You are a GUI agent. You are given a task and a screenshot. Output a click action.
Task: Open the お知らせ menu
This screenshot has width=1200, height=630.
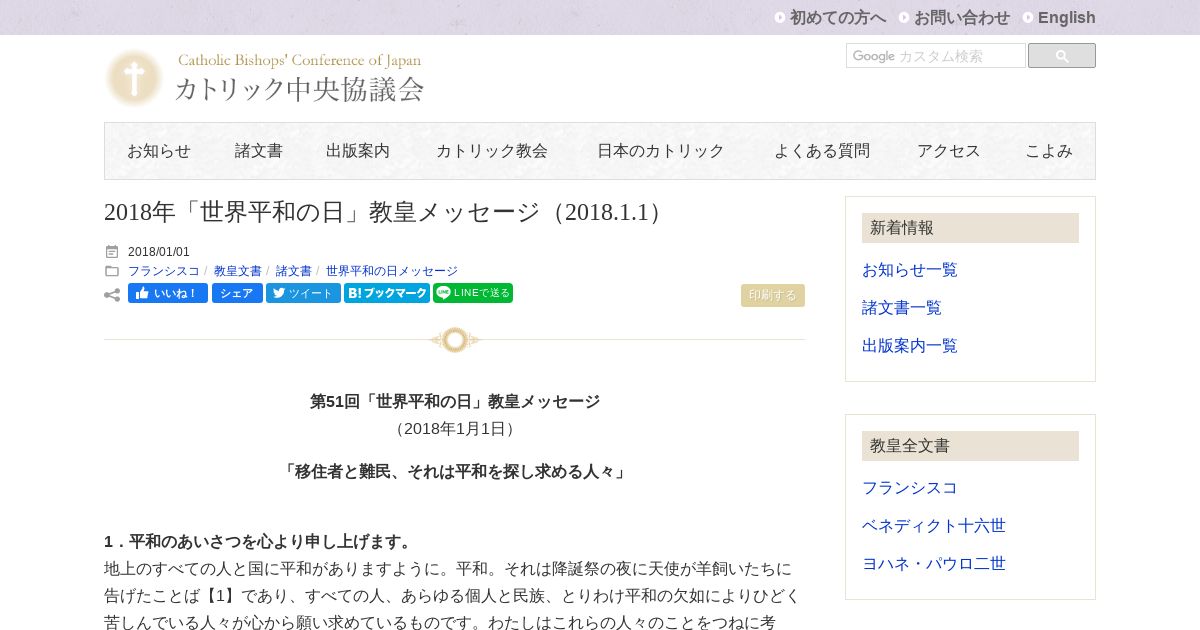coord(159,151)
